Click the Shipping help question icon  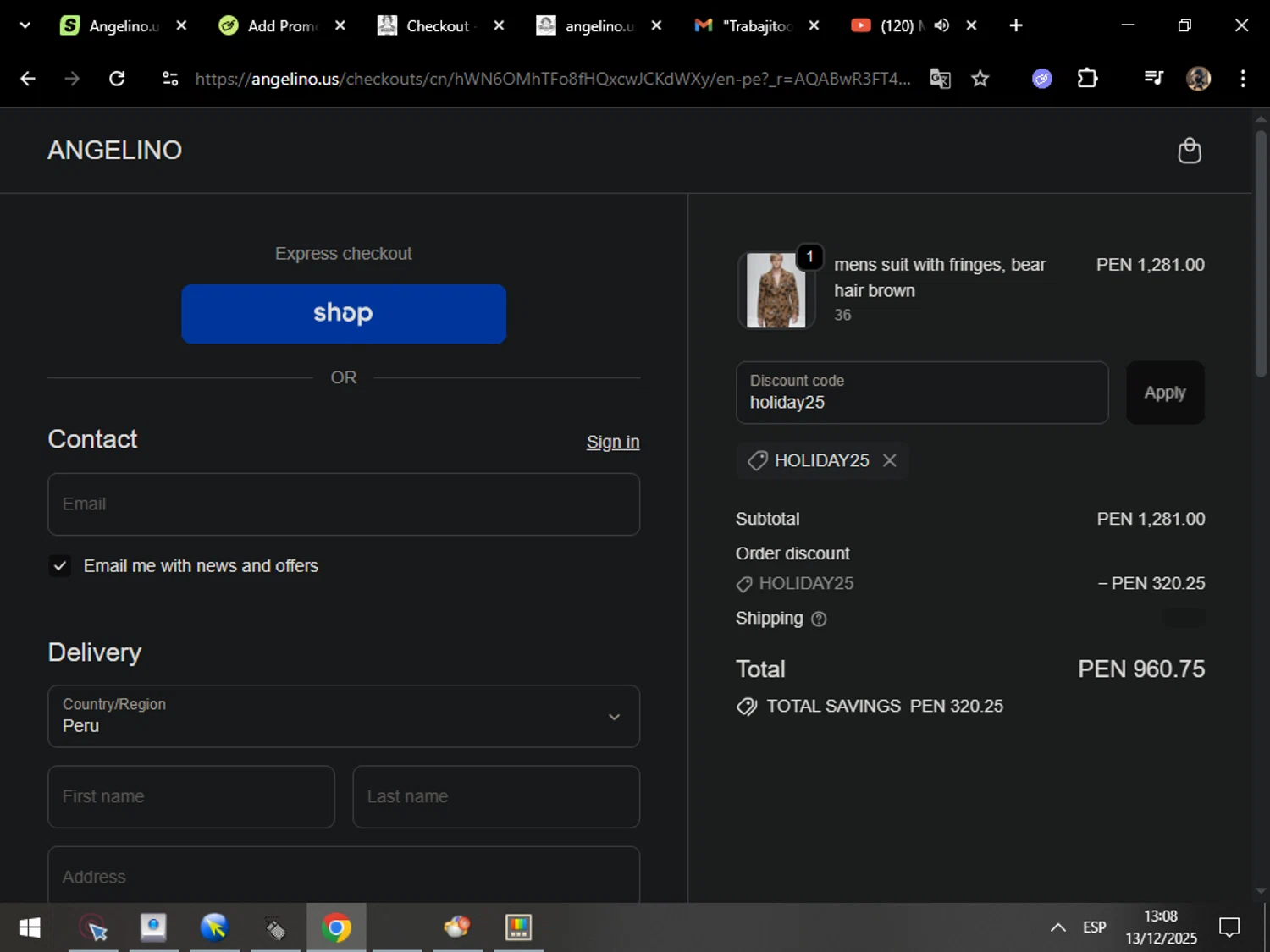[819, 619]
